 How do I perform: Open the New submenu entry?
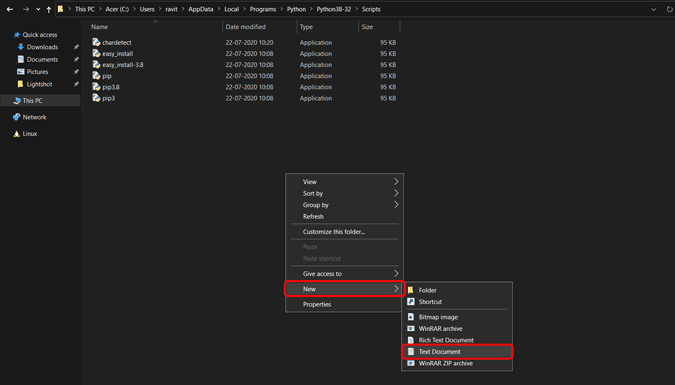coord(344,289)
